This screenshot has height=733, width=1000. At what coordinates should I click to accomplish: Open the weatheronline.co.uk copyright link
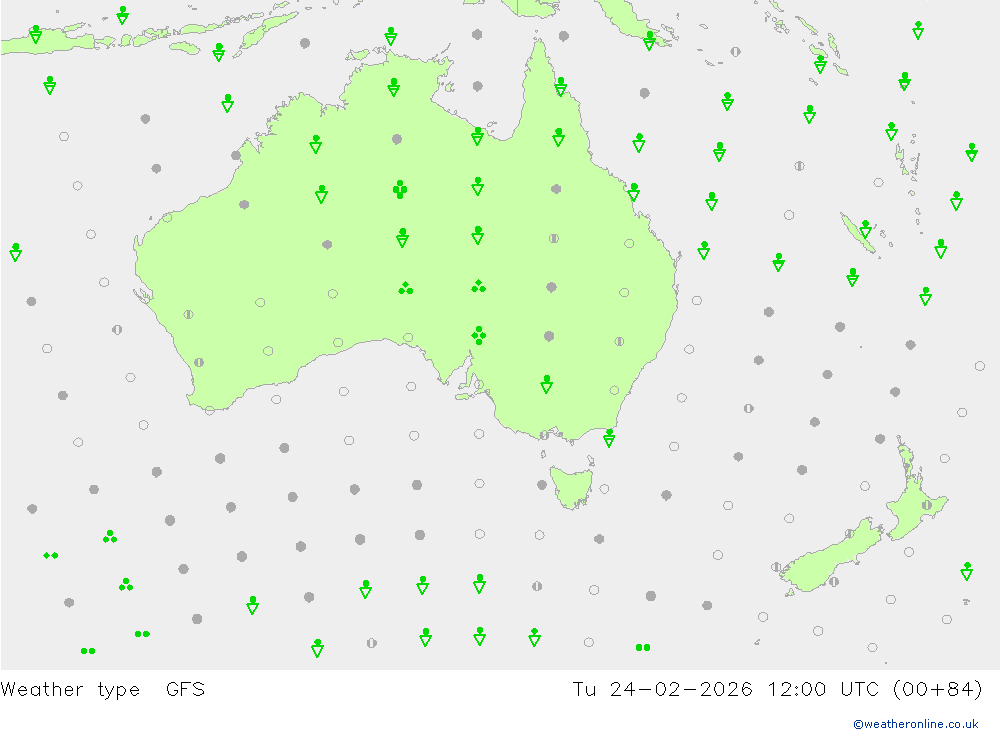point(916,723)
